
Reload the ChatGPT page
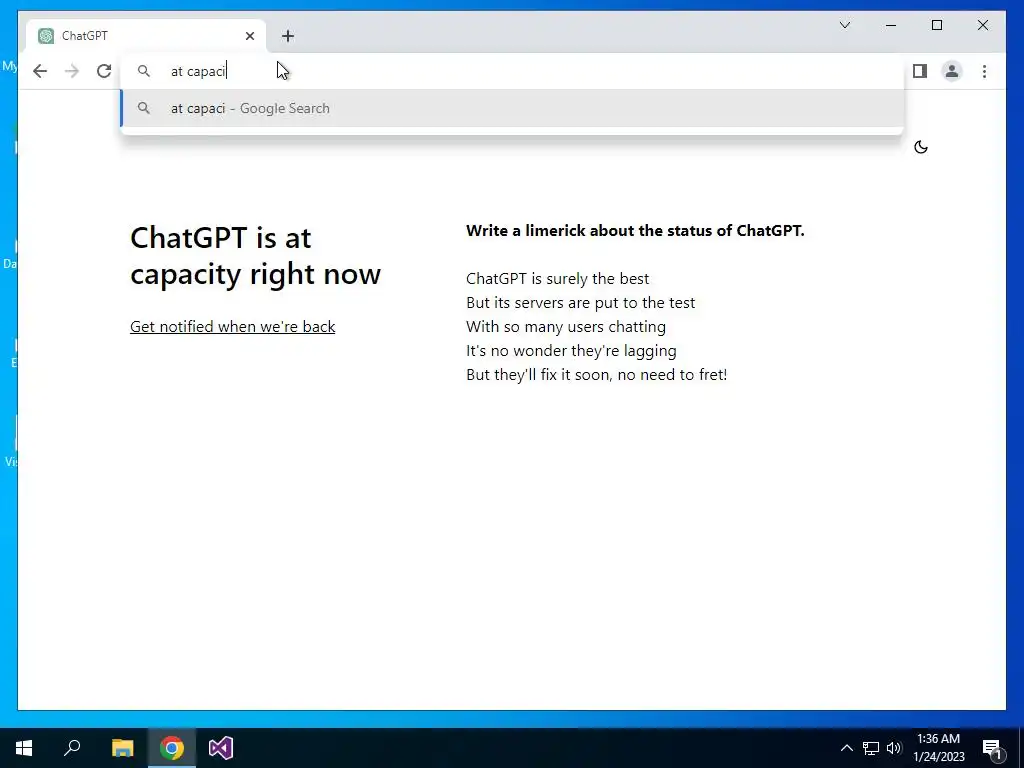[104, 71]
